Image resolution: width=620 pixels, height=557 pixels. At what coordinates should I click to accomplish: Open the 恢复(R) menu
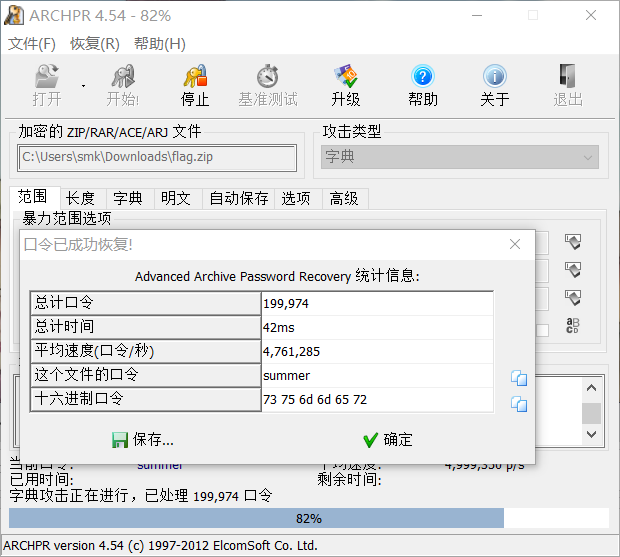pos(95,43)
